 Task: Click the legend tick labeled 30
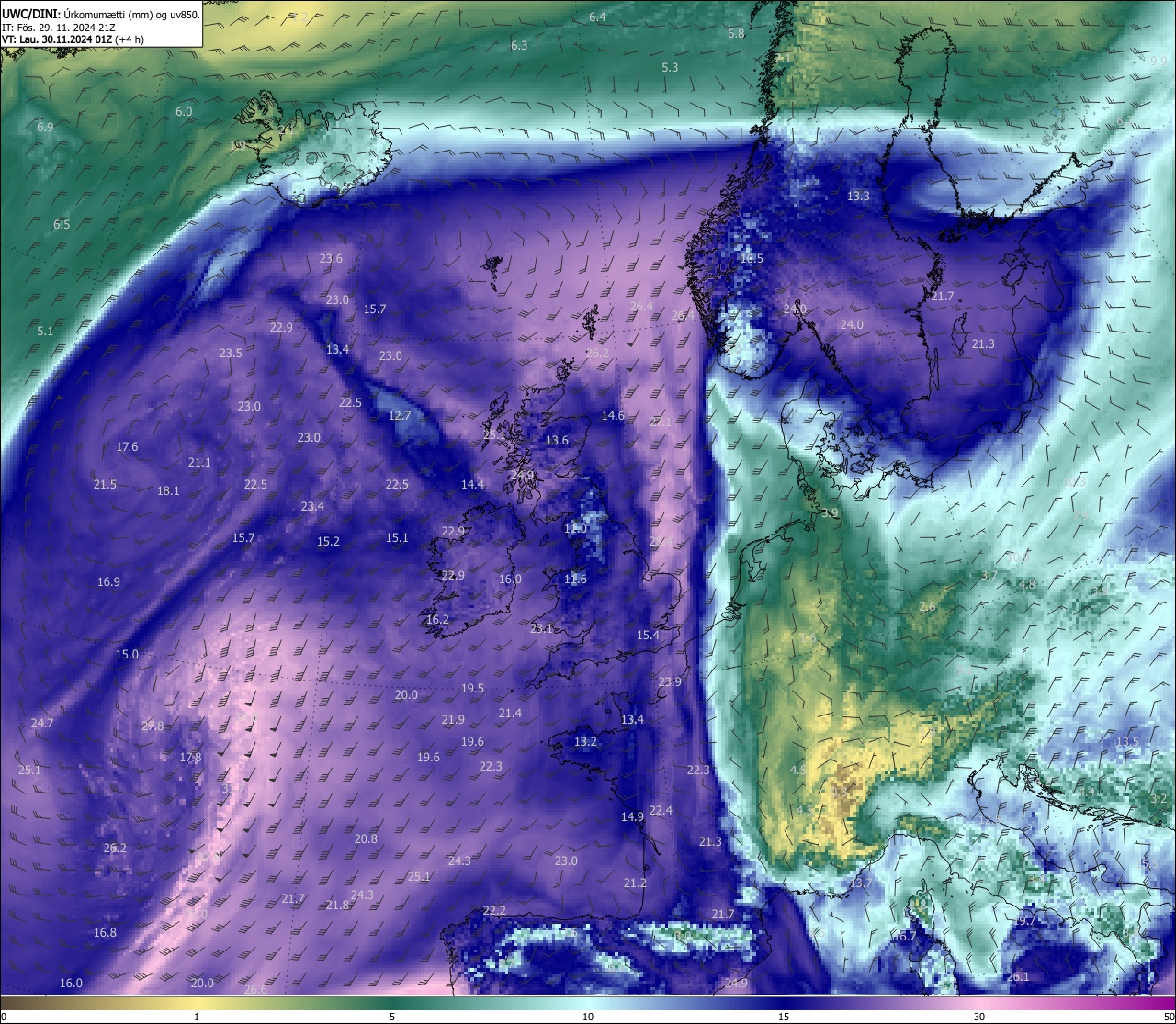pos(979,1017)
